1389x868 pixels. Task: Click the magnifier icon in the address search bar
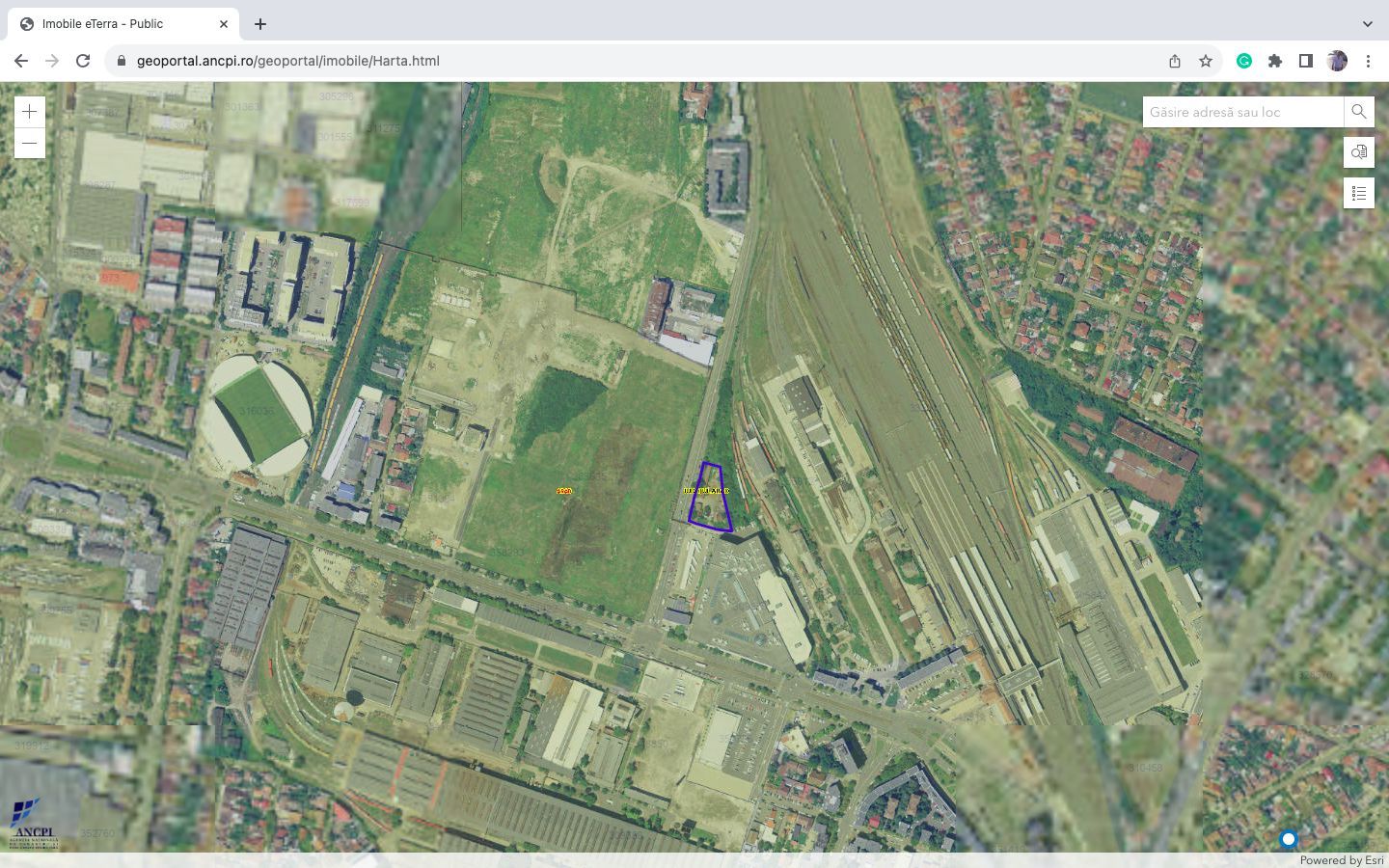(x=1358, y=111)
